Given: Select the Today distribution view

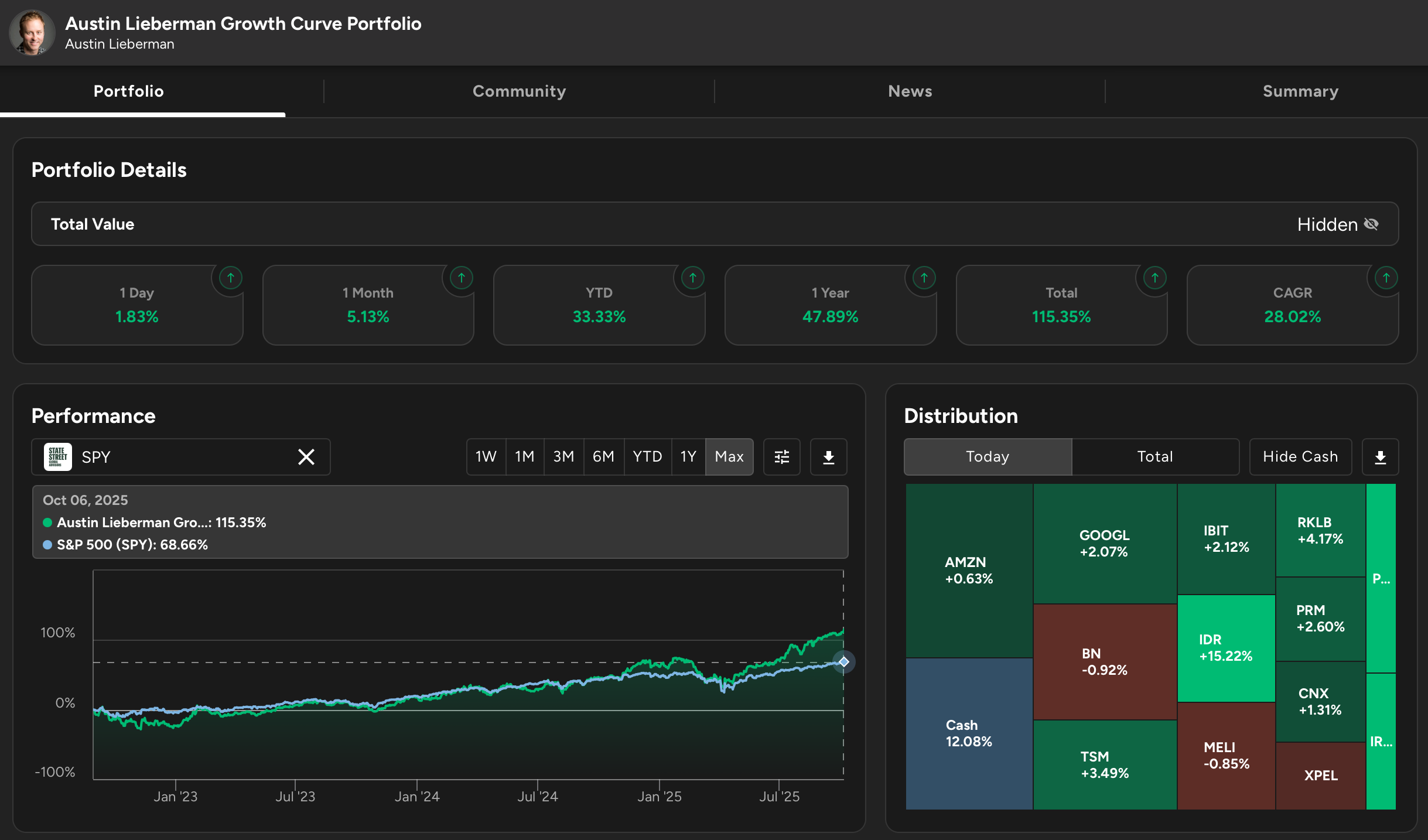Looking at the screenshot, I should [x=988, y=457].
